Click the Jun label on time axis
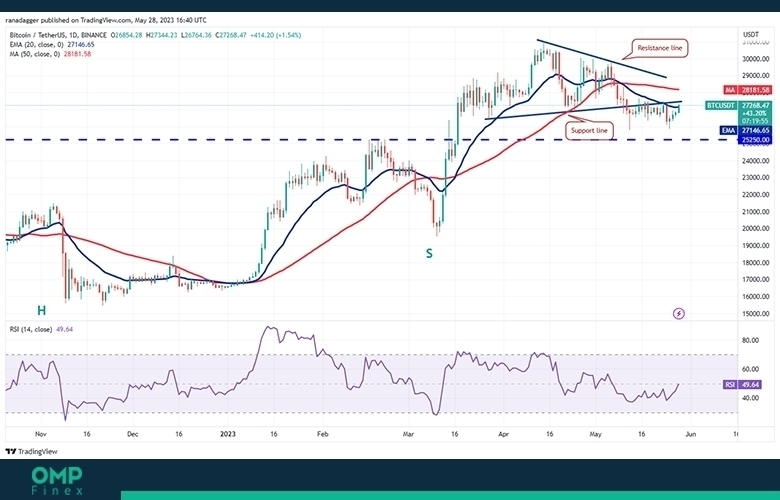Screen dimensions: 780x500 click(690, 434)
